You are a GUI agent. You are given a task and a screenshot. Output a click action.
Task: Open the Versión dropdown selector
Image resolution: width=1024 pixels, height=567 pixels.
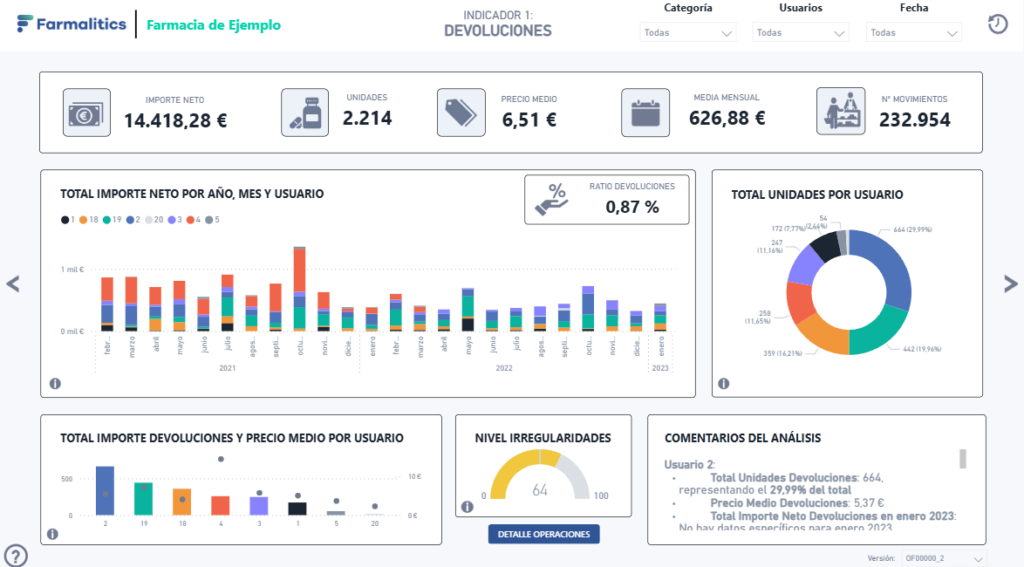(943, 558)
